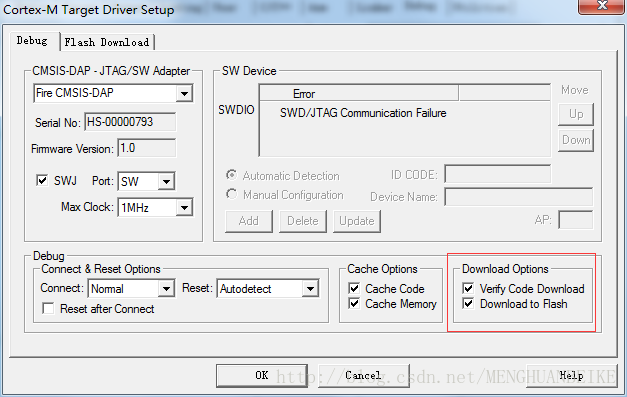Image resolution: width=627 pixels, height=397 pixels.
Task: Confirm with the OK button
Action: 262,375
